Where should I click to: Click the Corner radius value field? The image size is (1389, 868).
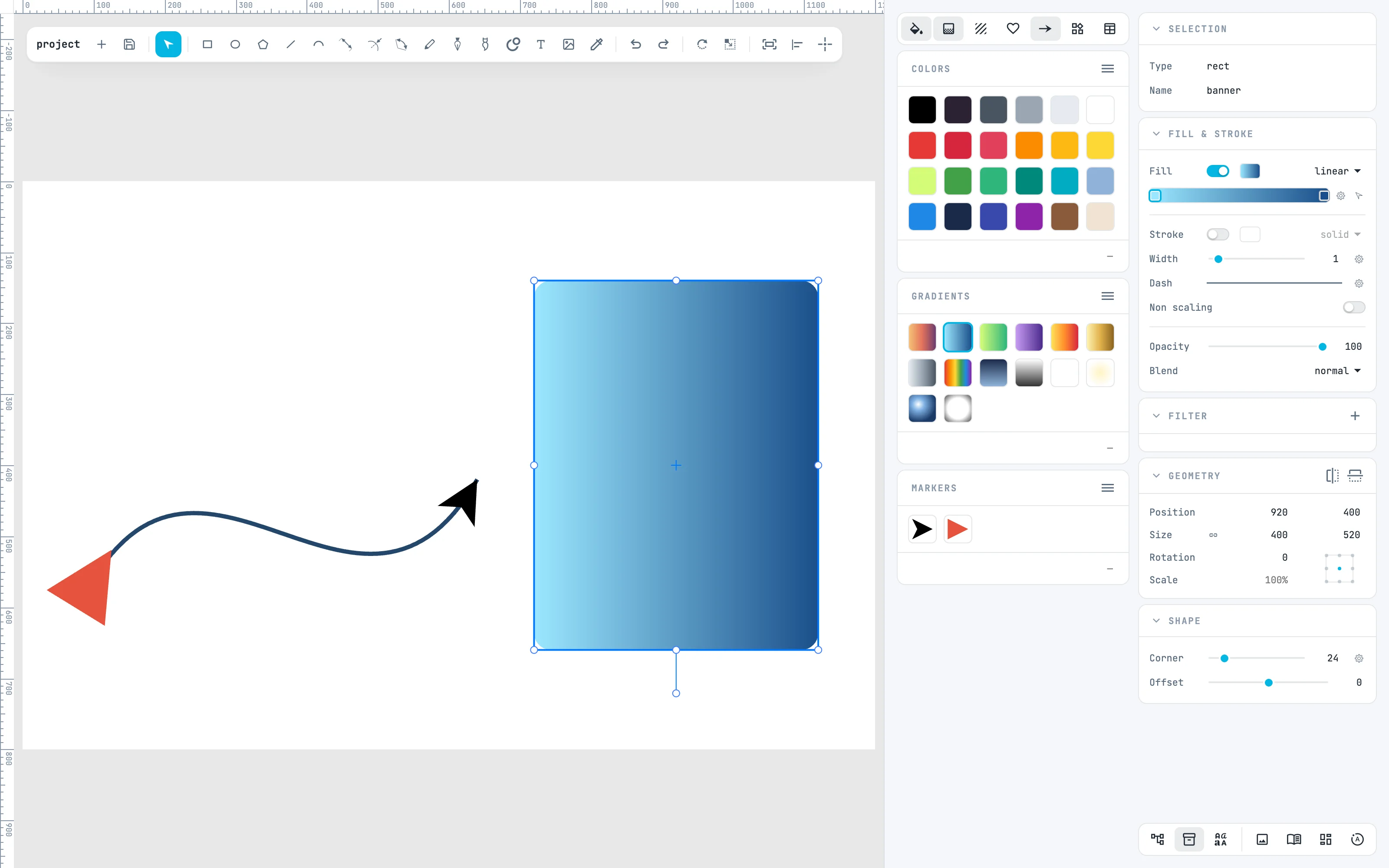1332,658
